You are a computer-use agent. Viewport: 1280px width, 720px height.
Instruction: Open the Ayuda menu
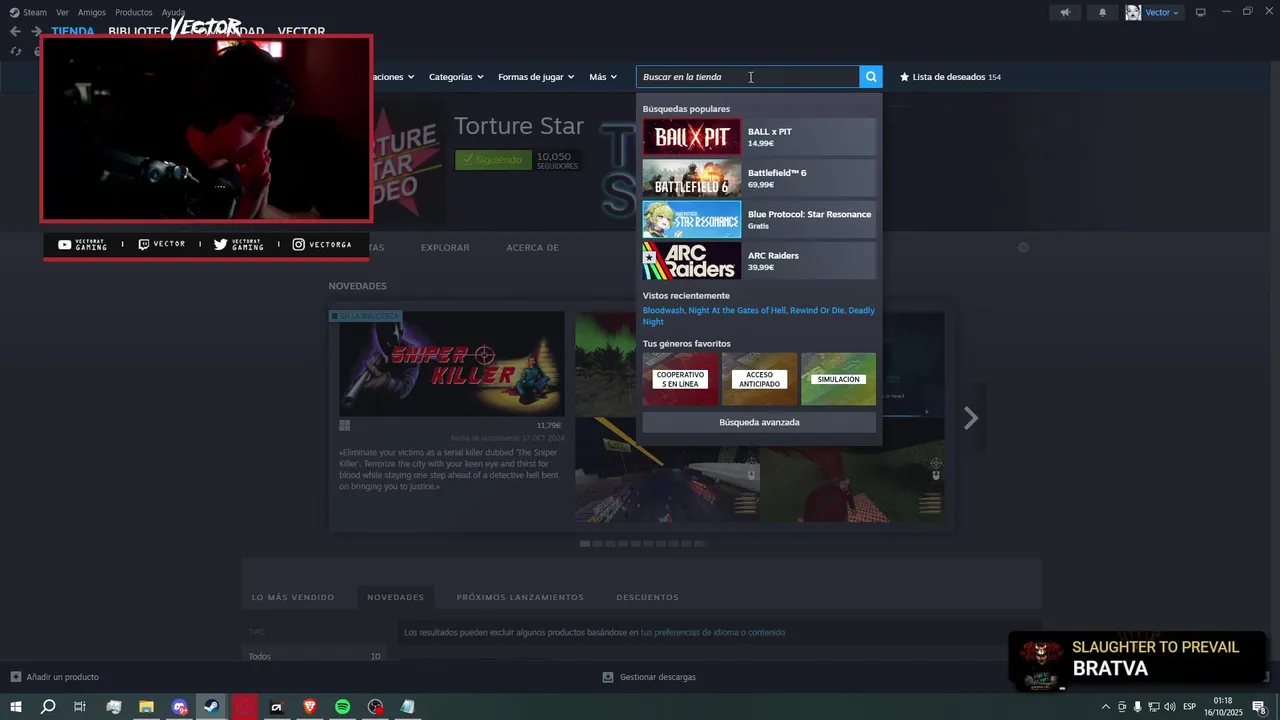[x=173, y=12]
